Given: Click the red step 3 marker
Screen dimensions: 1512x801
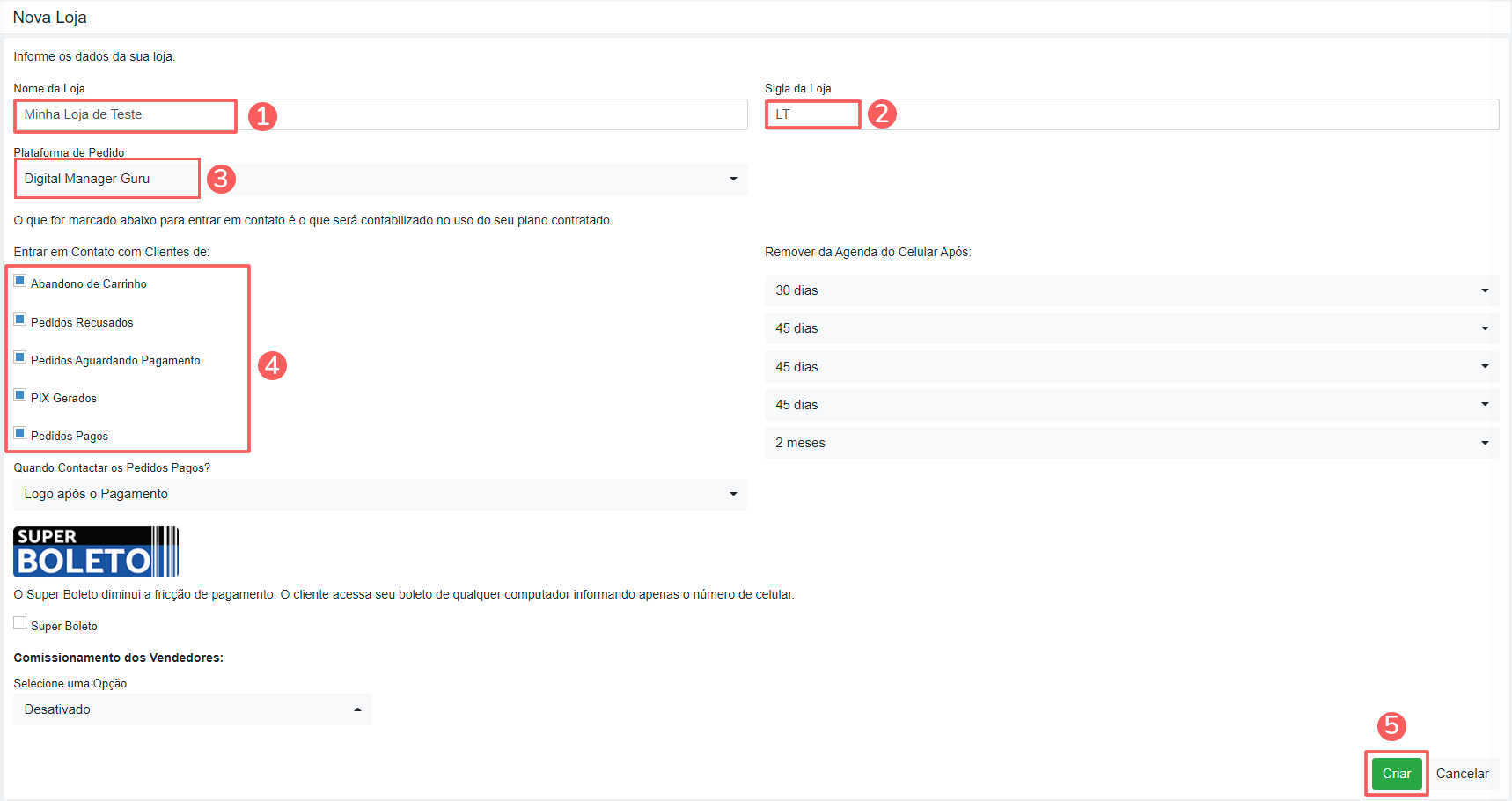Looking at the screenshot, I should (221, 179).
